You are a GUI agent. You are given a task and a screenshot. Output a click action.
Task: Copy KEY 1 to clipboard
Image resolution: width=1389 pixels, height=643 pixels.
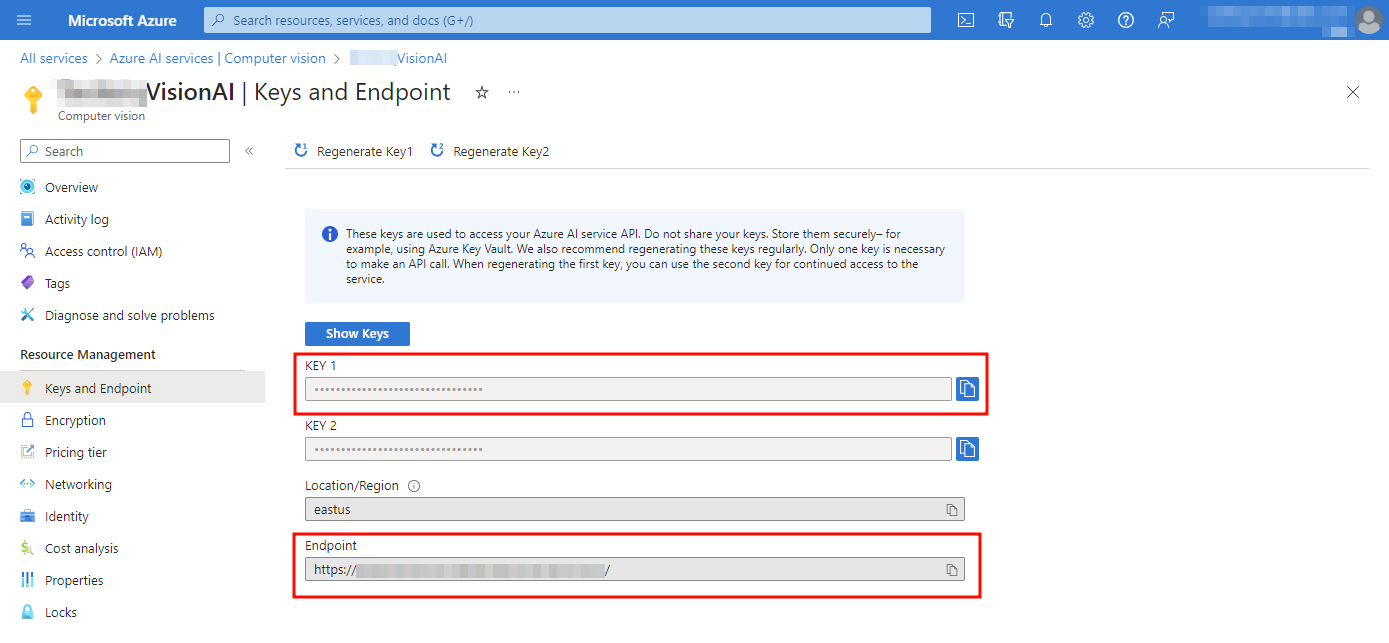point(967,389)
